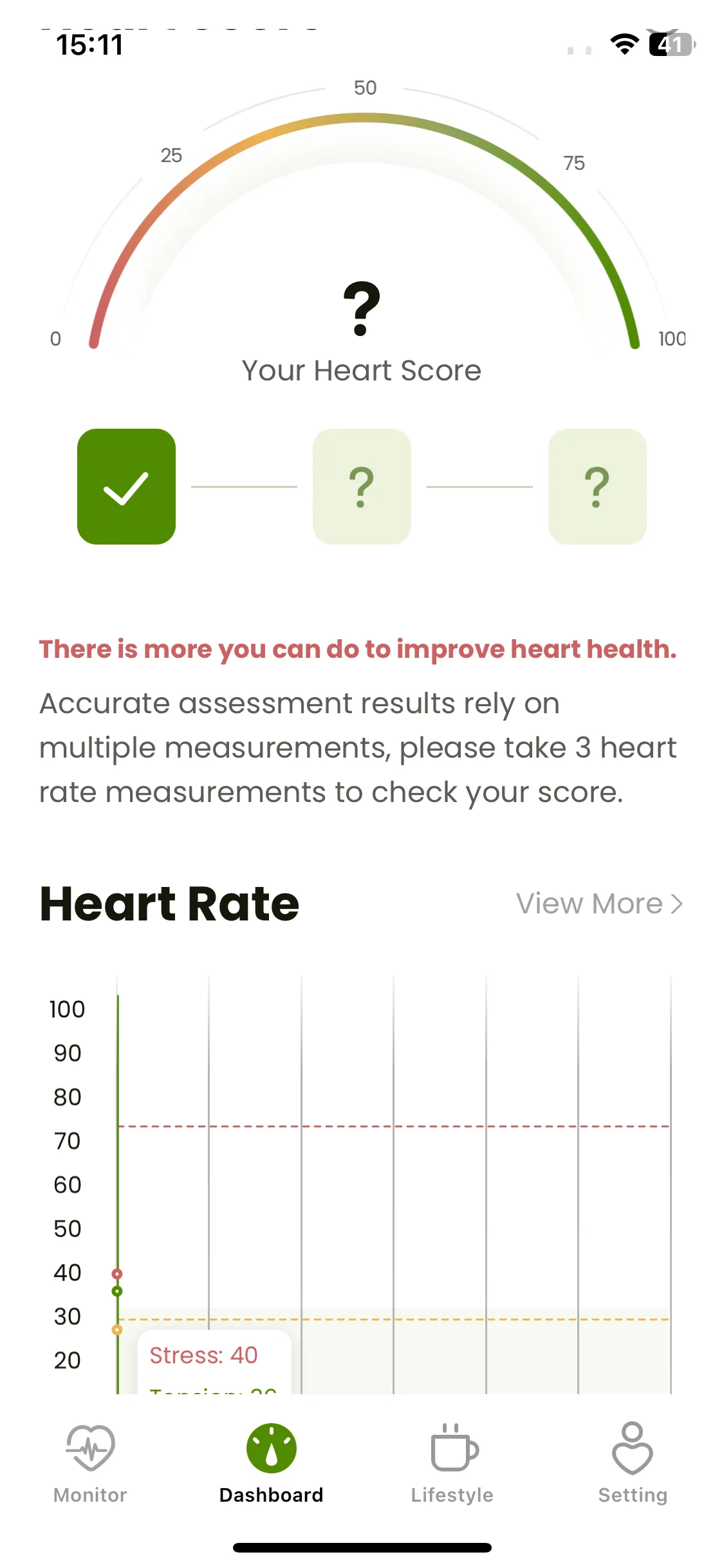Tap the large black question mark score
This screenshot has width=724, height=1568.
pyautogui.click(x=362, y=309)
